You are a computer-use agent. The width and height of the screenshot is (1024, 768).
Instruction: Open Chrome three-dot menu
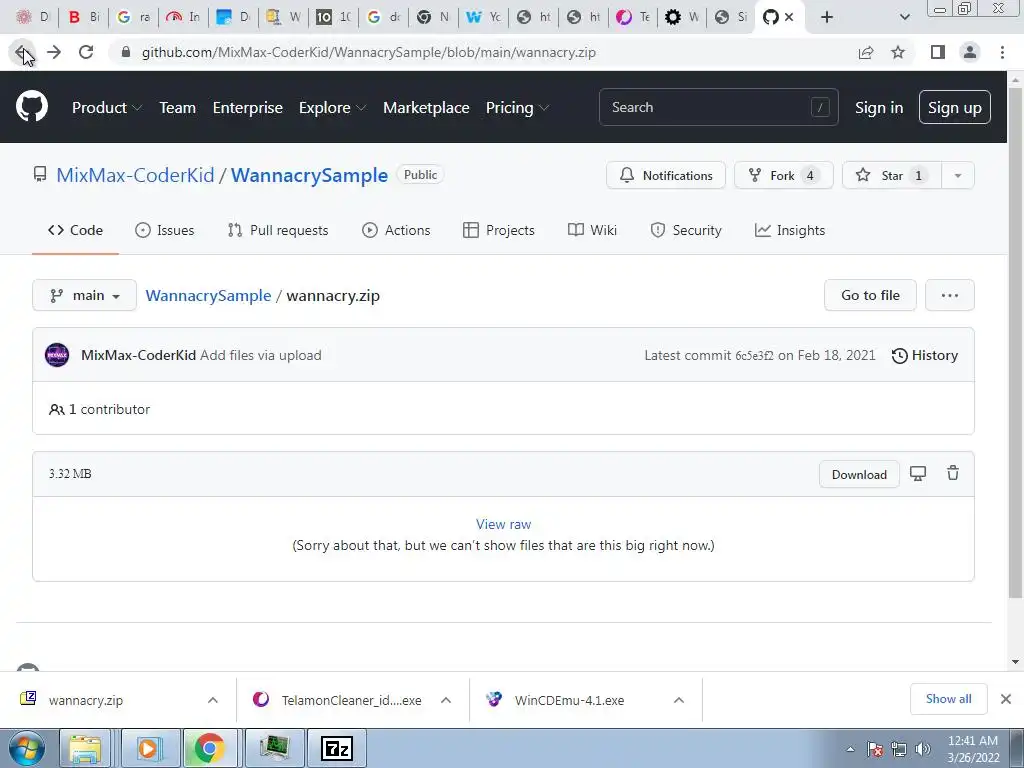[x=1002, y=52]
